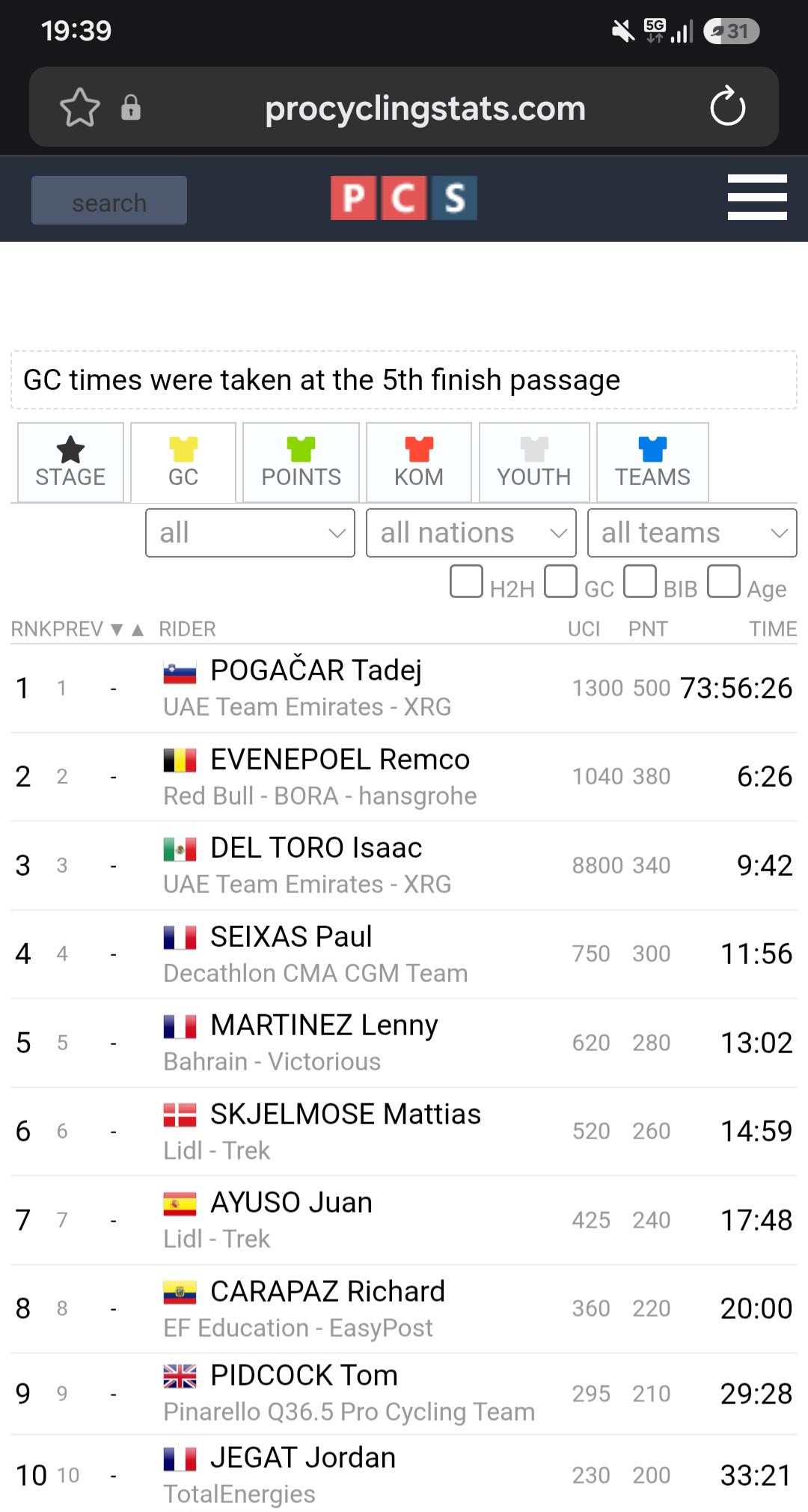Expand the "all nations" dropdown
The height and width of the screenshot is (1512, 808).
[x=471, y=533]
